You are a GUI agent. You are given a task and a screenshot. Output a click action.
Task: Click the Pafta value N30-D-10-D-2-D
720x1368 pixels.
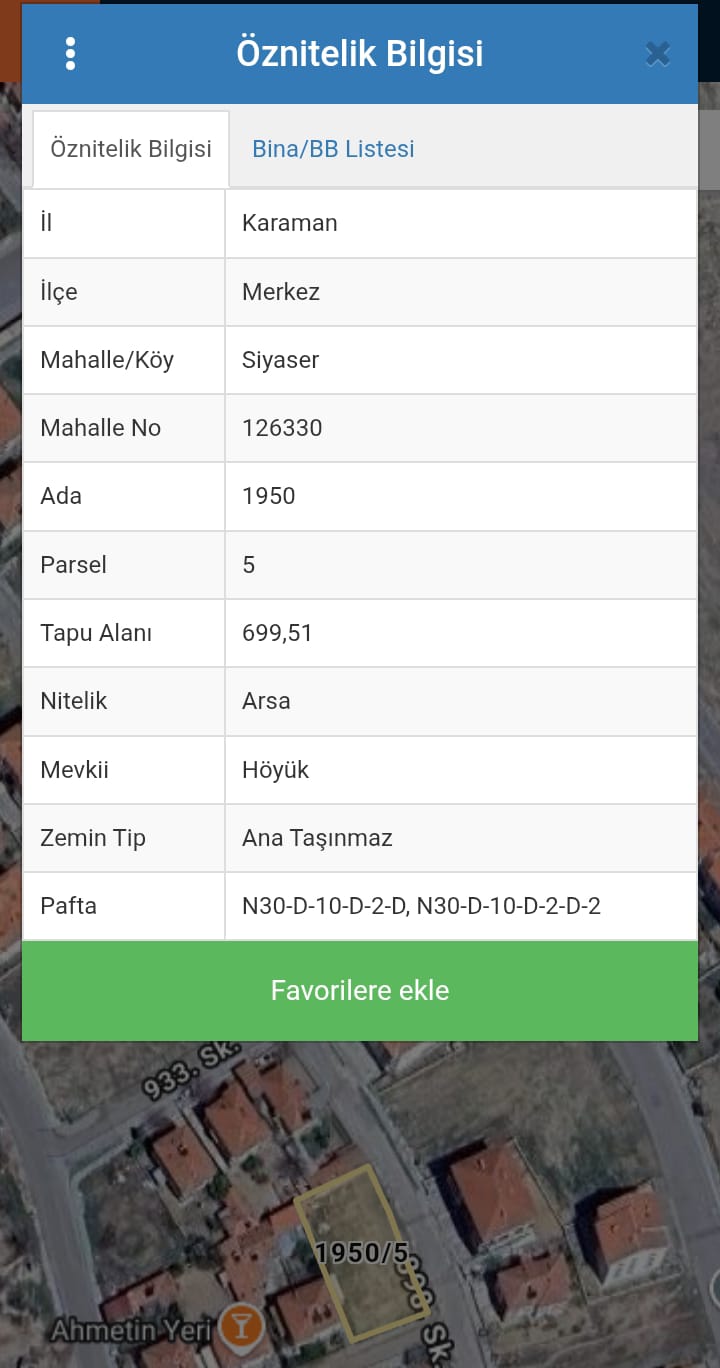pos(324,906)
